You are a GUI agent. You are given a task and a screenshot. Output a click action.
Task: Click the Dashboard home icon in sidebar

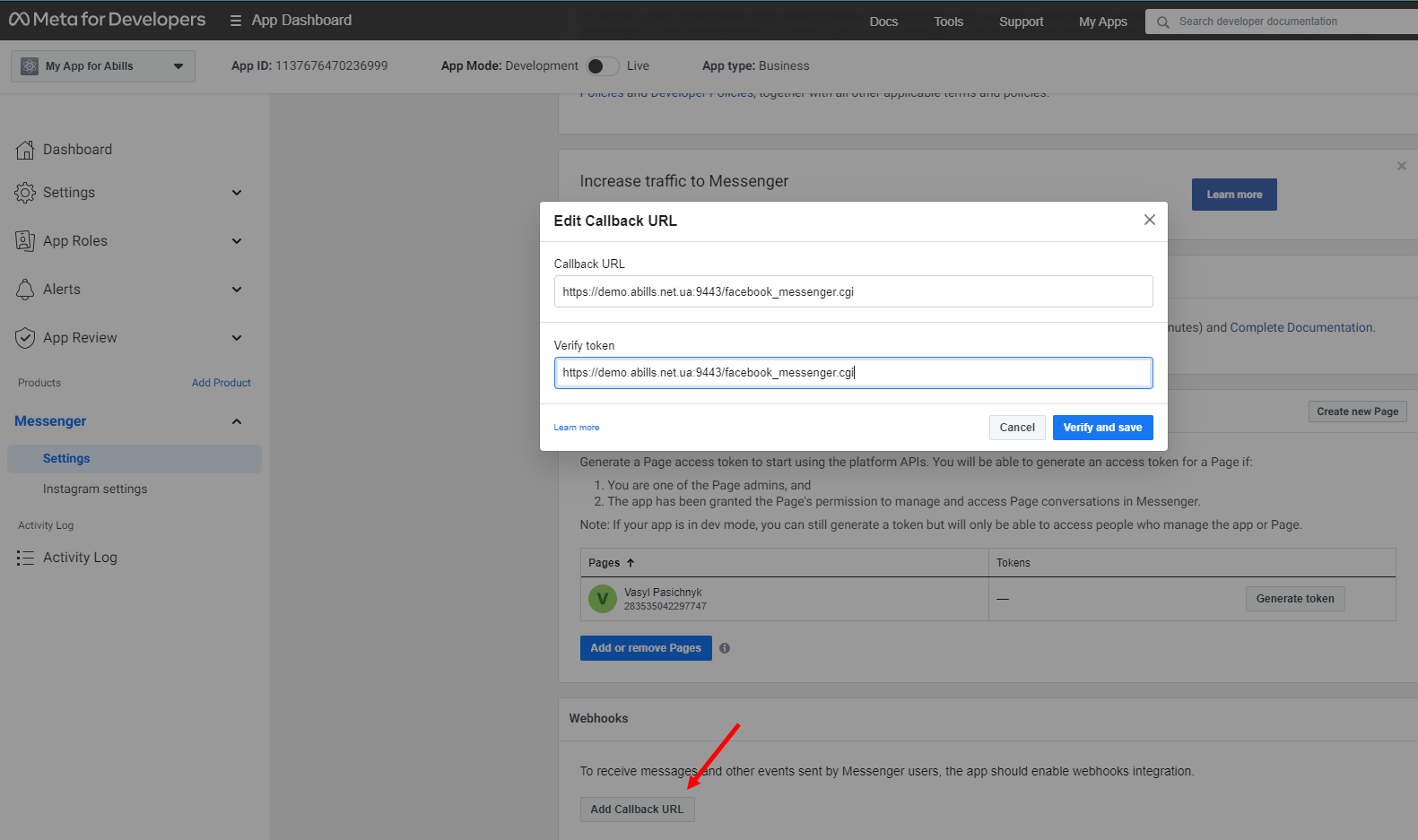(x=25, y=150)
